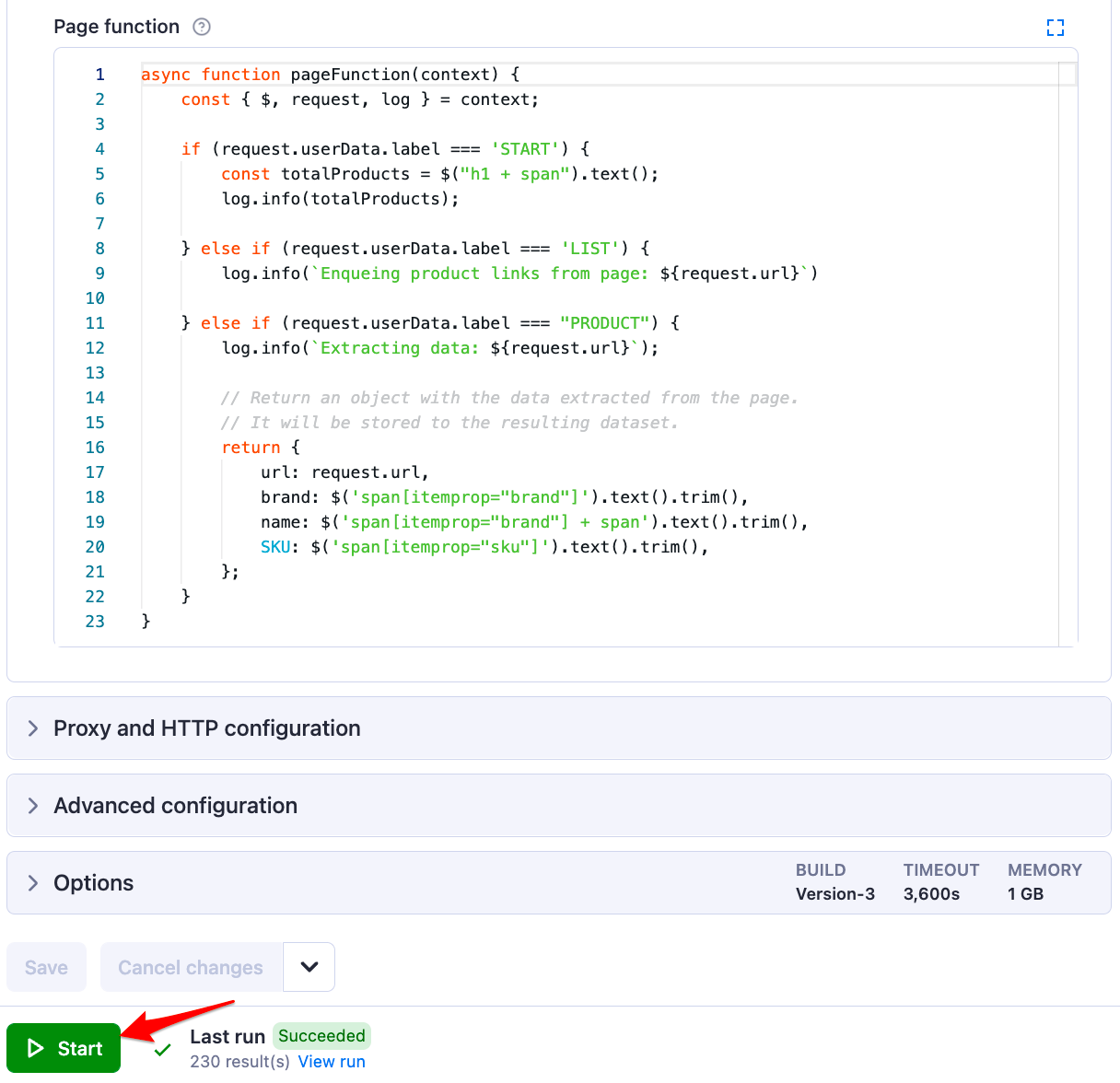Click the Cancel changes button
The height and width of the screenshot is (1083, 1120).
coord(190,967)
